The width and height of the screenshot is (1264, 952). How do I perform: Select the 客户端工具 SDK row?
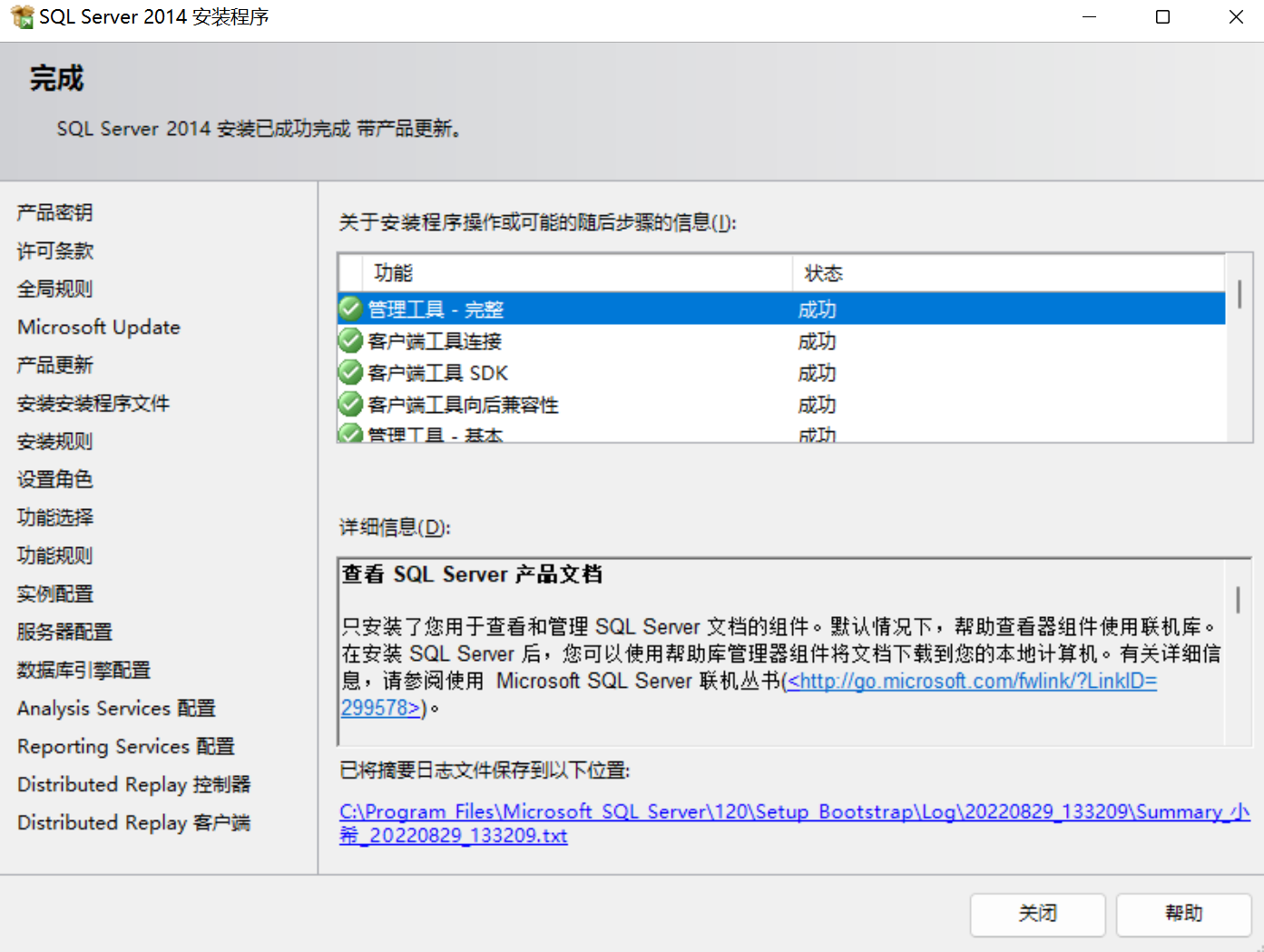(781, 372)
